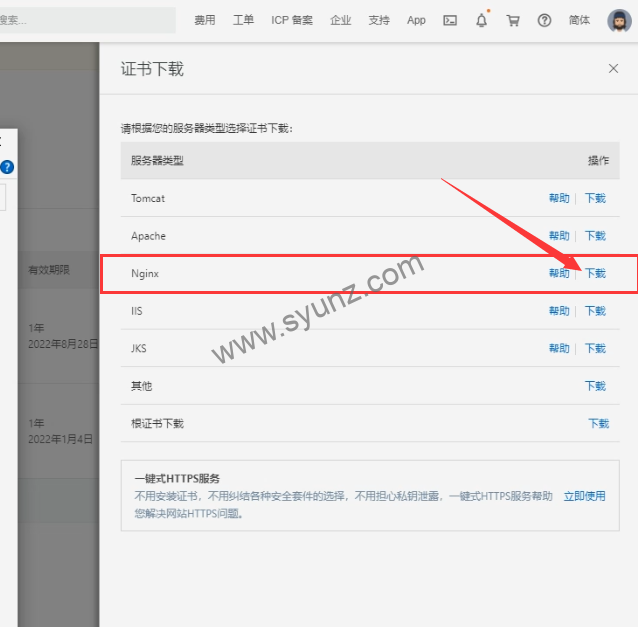The width and height of the screenshot is (638, 627).
Task: Select the 其他 row label
Action: coord(141,386)
